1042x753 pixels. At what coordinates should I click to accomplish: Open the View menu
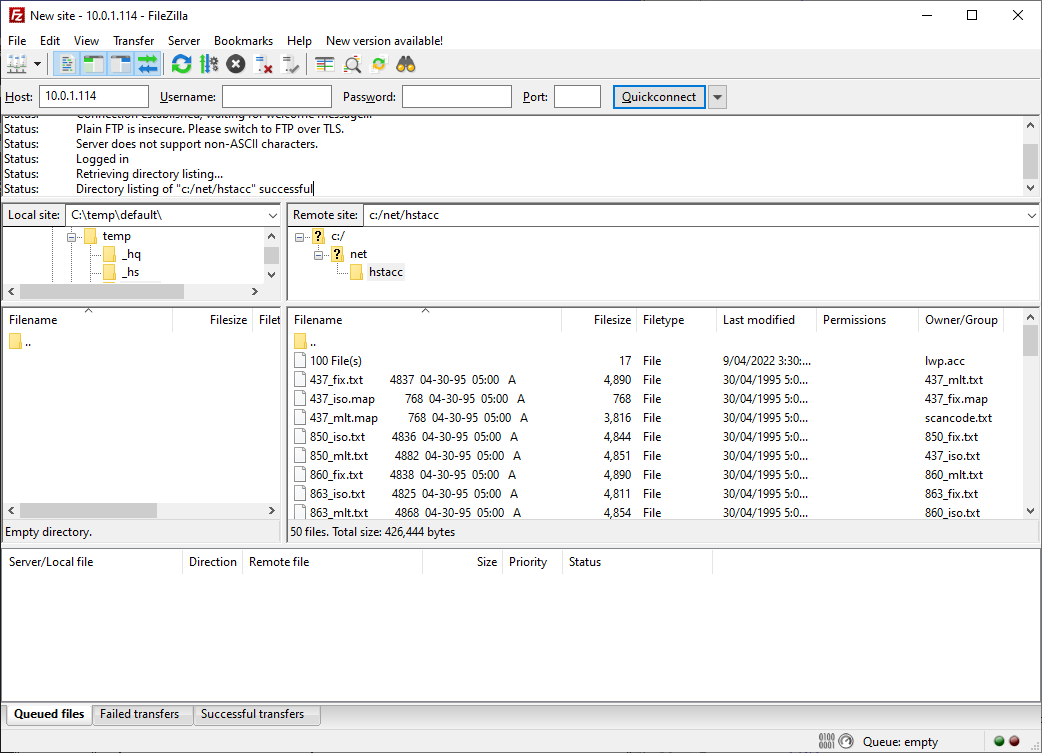click(86, 41)
